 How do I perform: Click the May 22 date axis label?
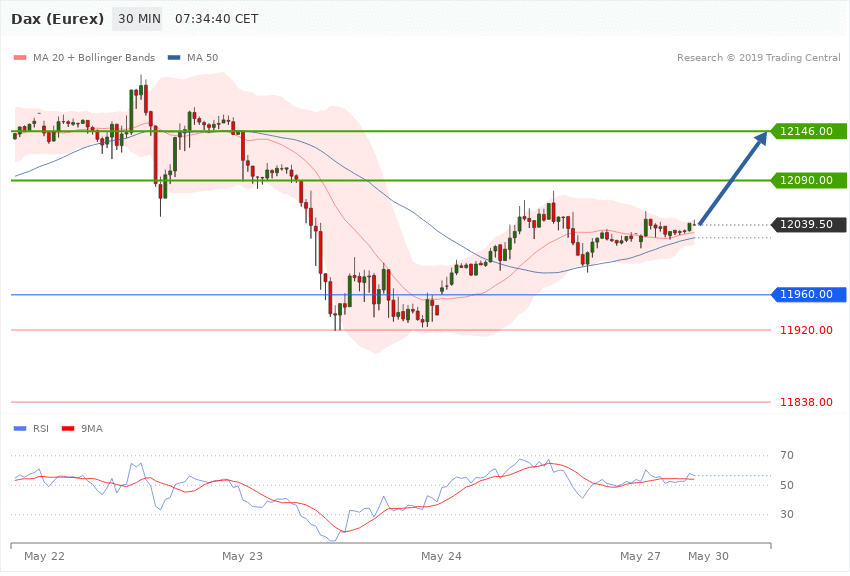coord(44,556)
